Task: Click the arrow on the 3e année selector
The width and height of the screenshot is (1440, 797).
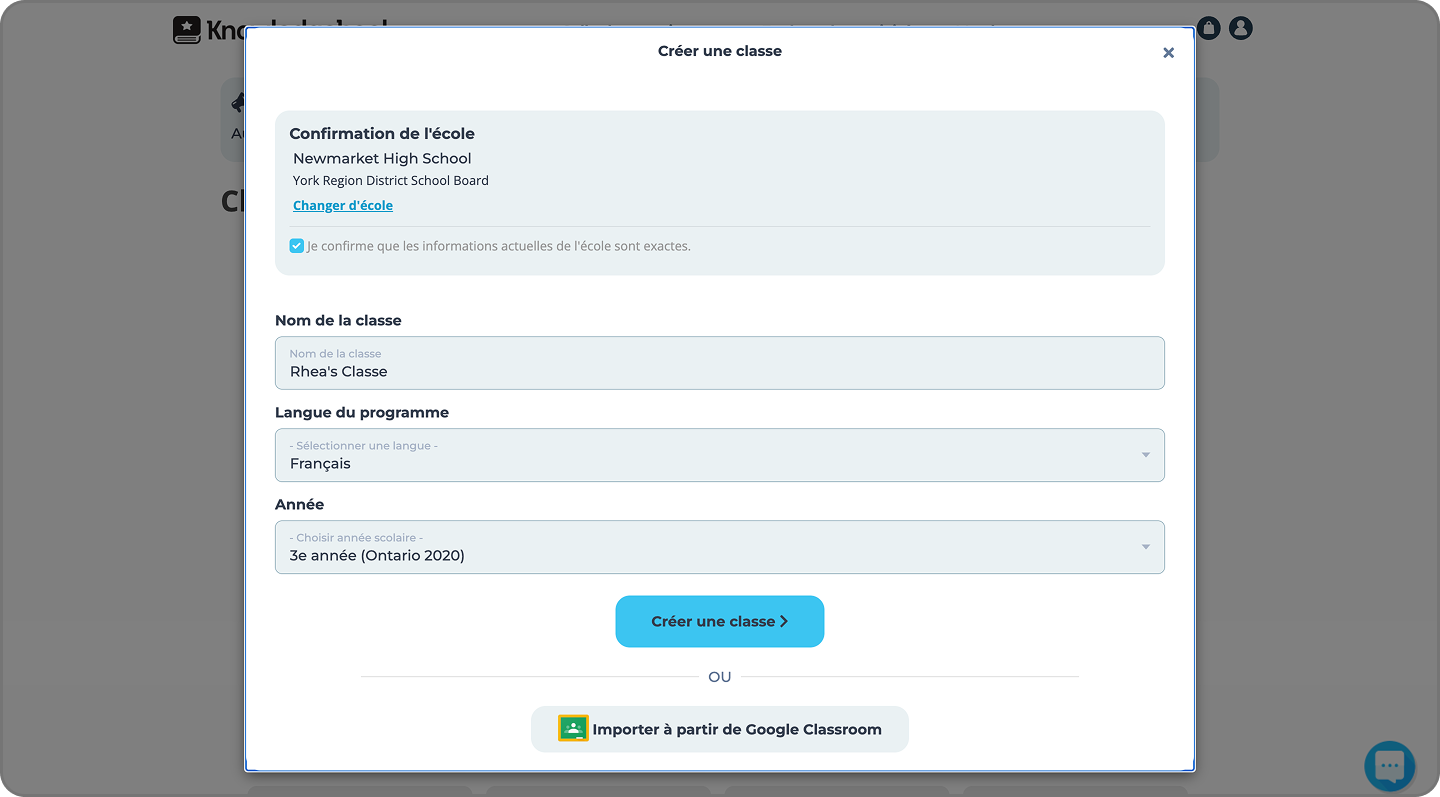Action: 1146,547
